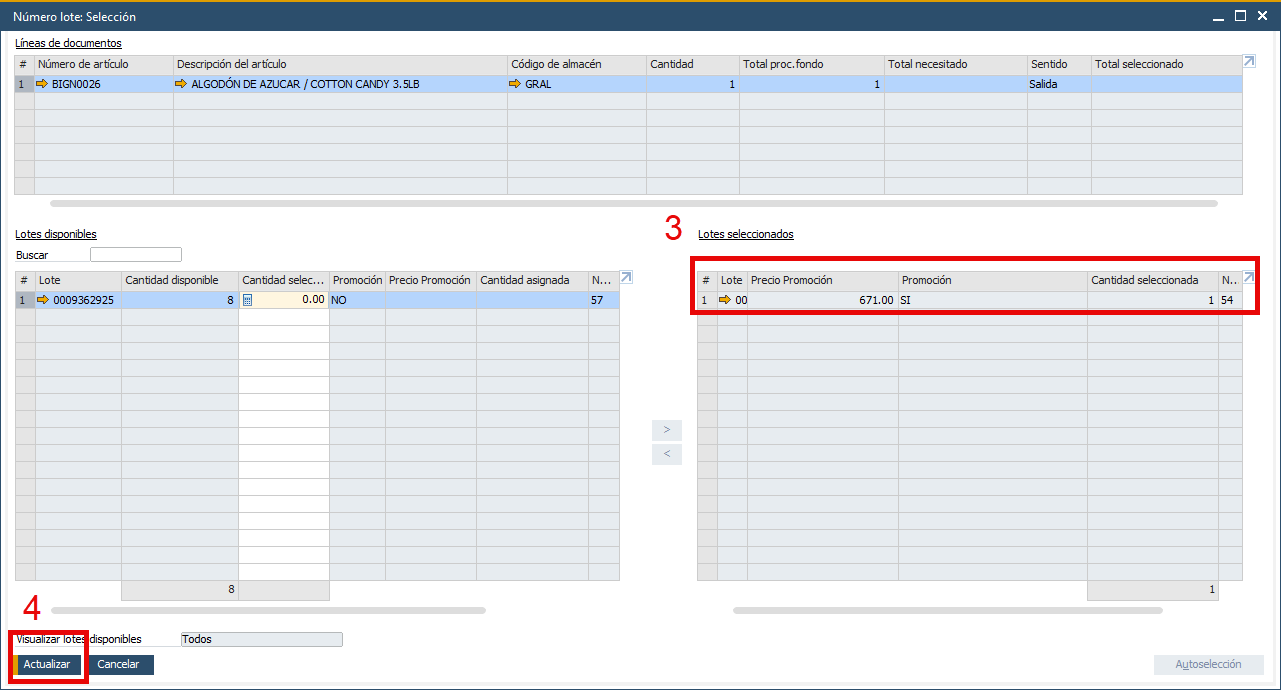Click the Salida direction cell
The image size is (1281, 690).
point(1059,84)
